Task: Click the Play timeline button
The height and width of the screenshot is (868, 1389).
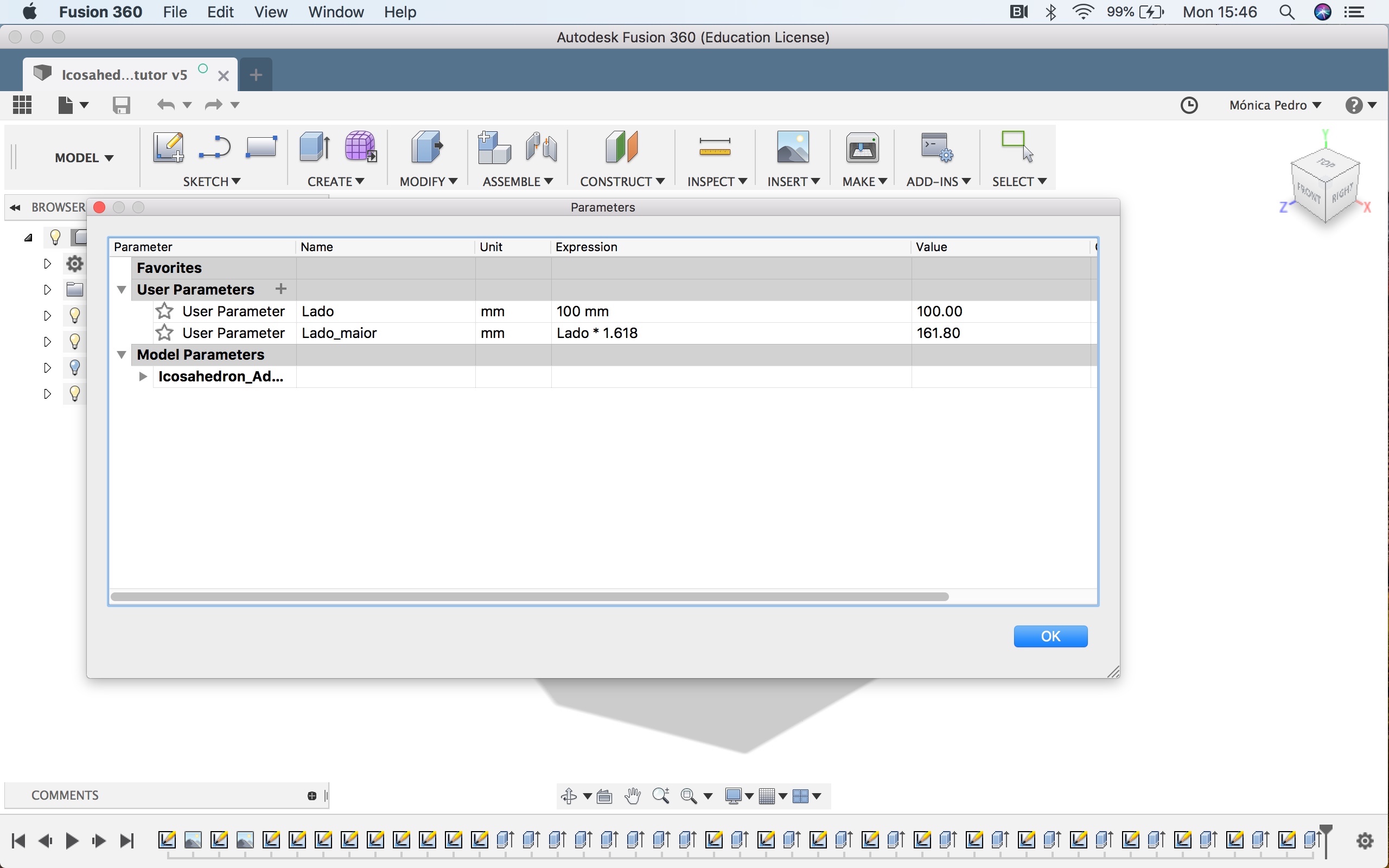Action: [72, 841]
